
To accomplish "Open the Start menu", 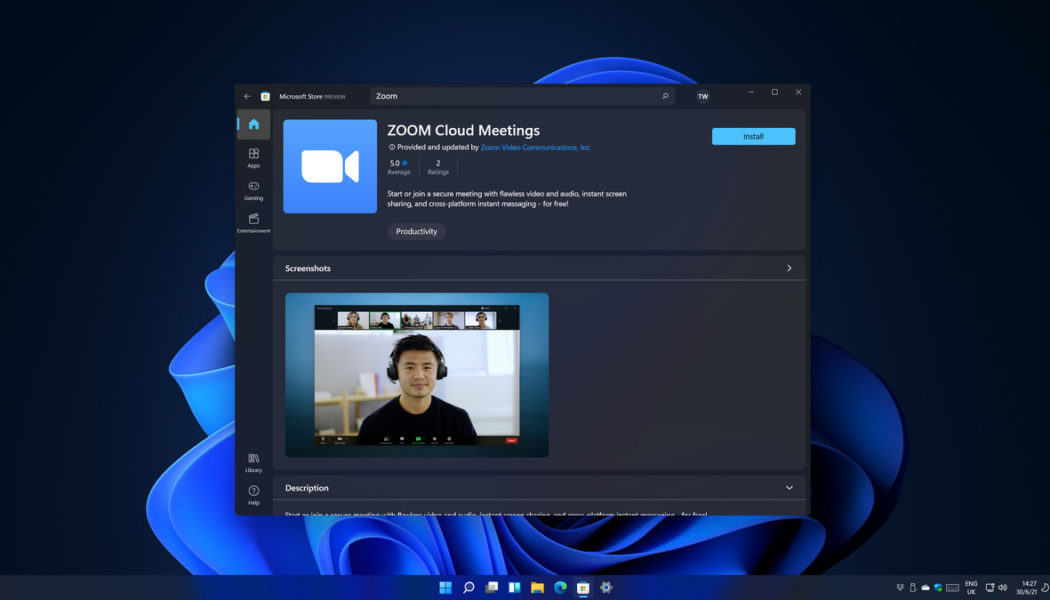I will (x=444, y=588).
